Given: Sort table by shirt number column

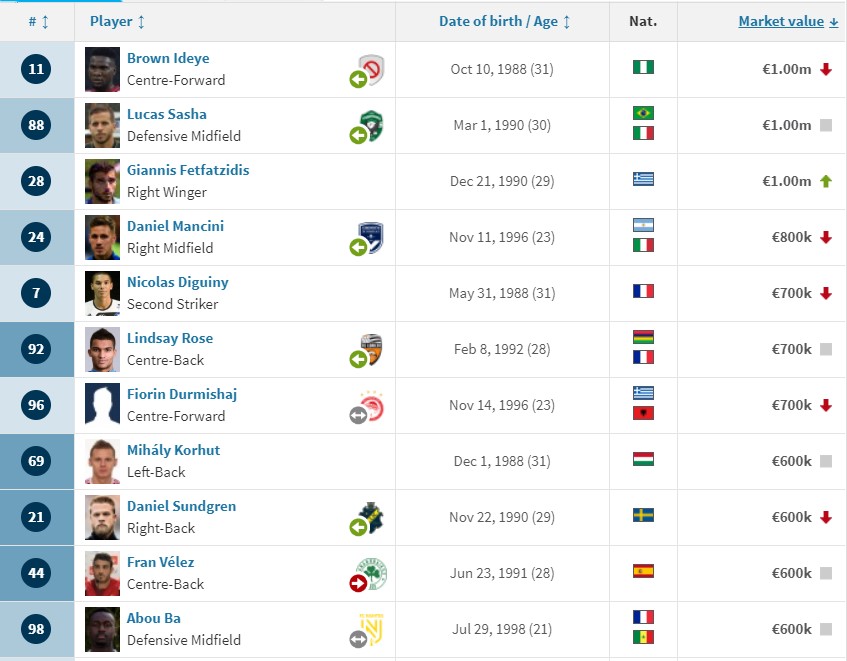Looking at the screenshot, I should [x=38, y=22].
